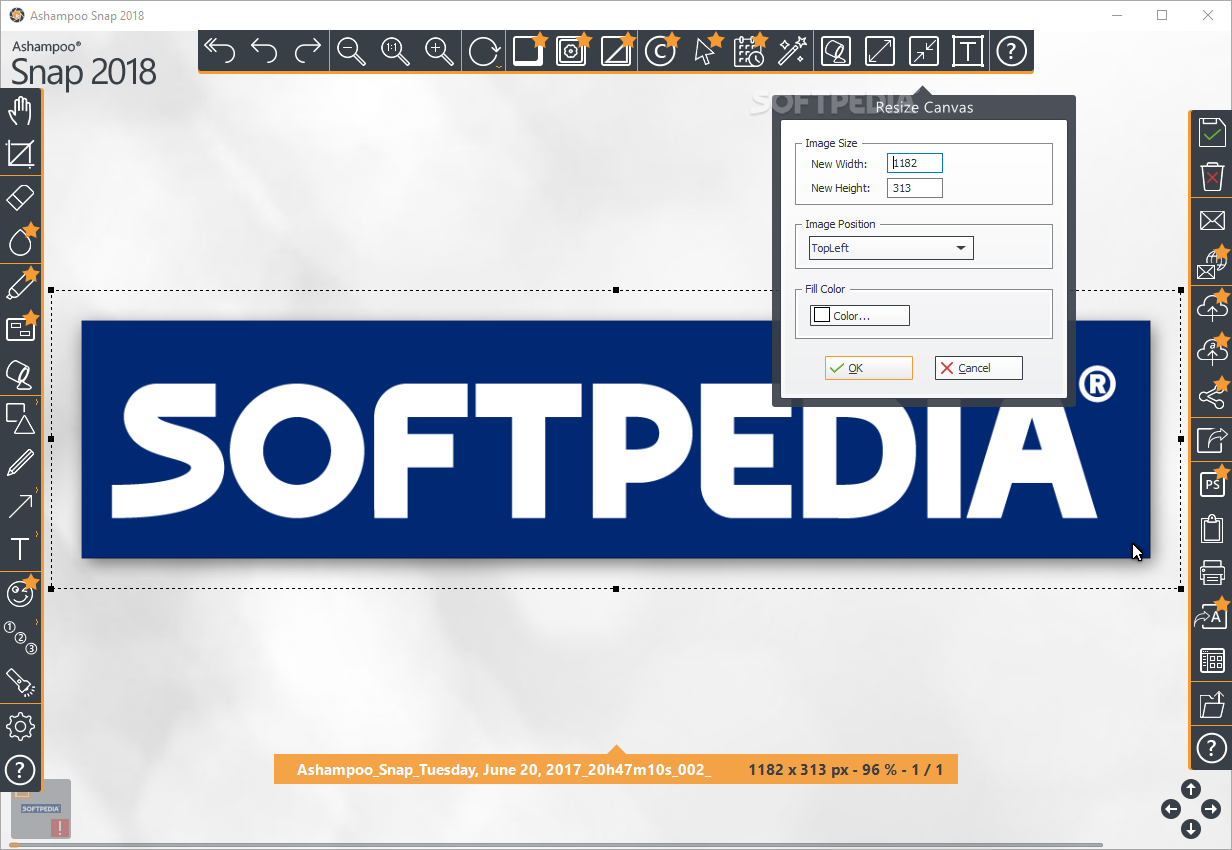Image resolution: width=1232 pixels, height=850 pixels.
Task: Click the New Width field
Action: (x=915, y=163)
